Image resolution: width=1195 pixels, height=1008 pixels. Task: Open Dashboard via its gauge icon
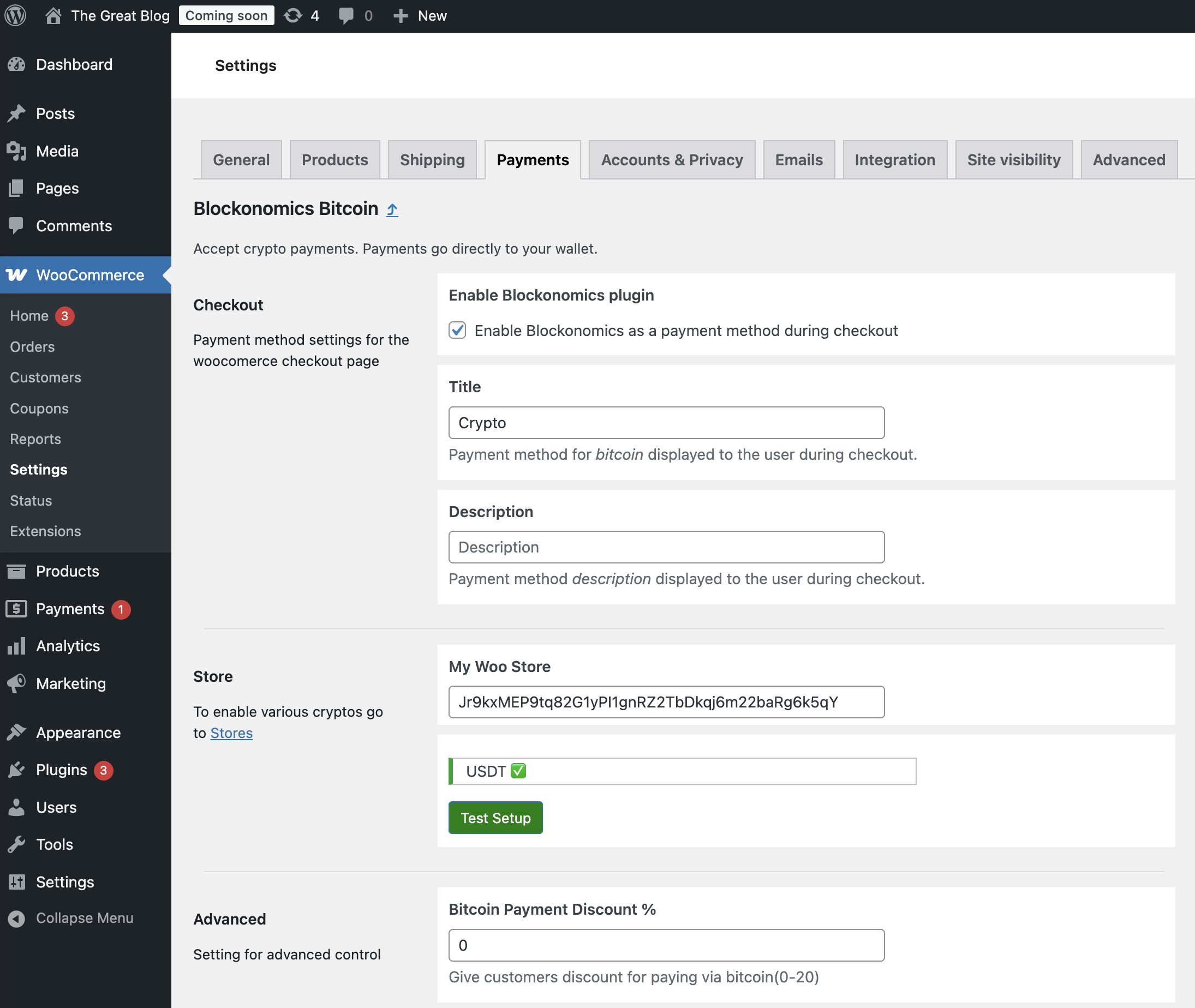tap(16, 64)
